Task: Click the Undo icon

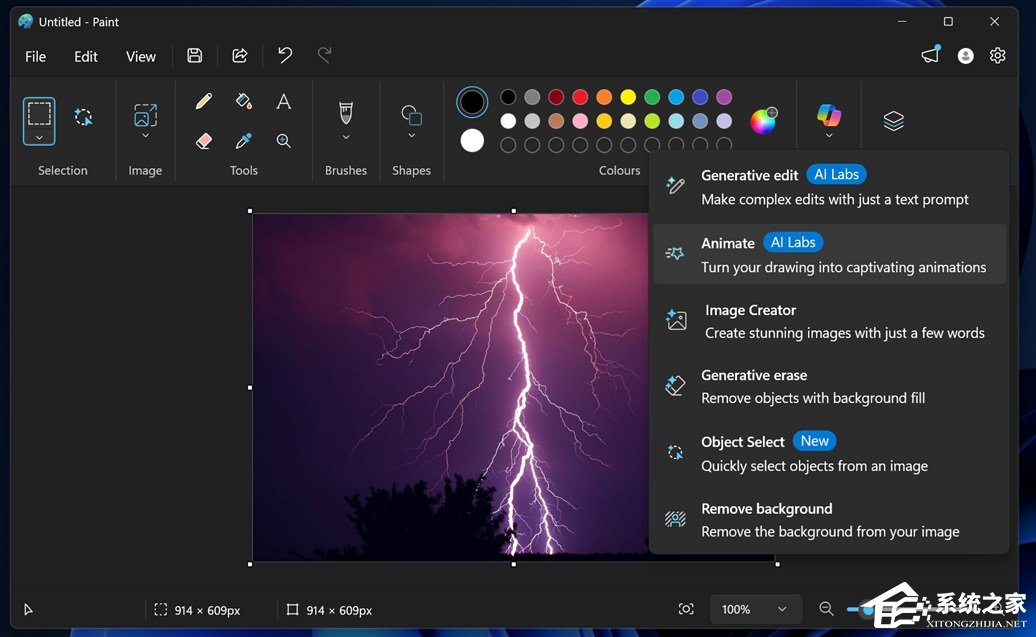Action: (284, 56)
